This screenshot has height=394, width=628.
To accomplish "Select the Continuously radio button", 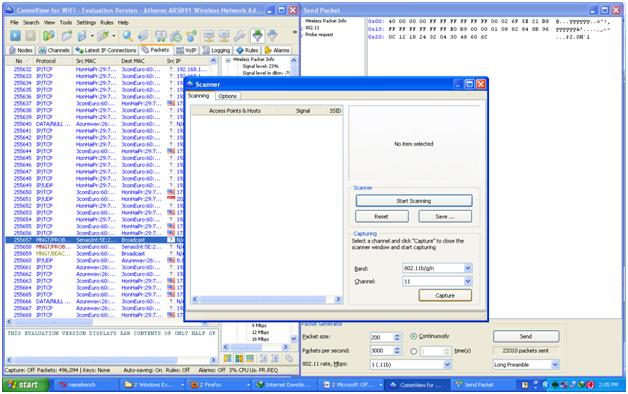I will point(414,336).
